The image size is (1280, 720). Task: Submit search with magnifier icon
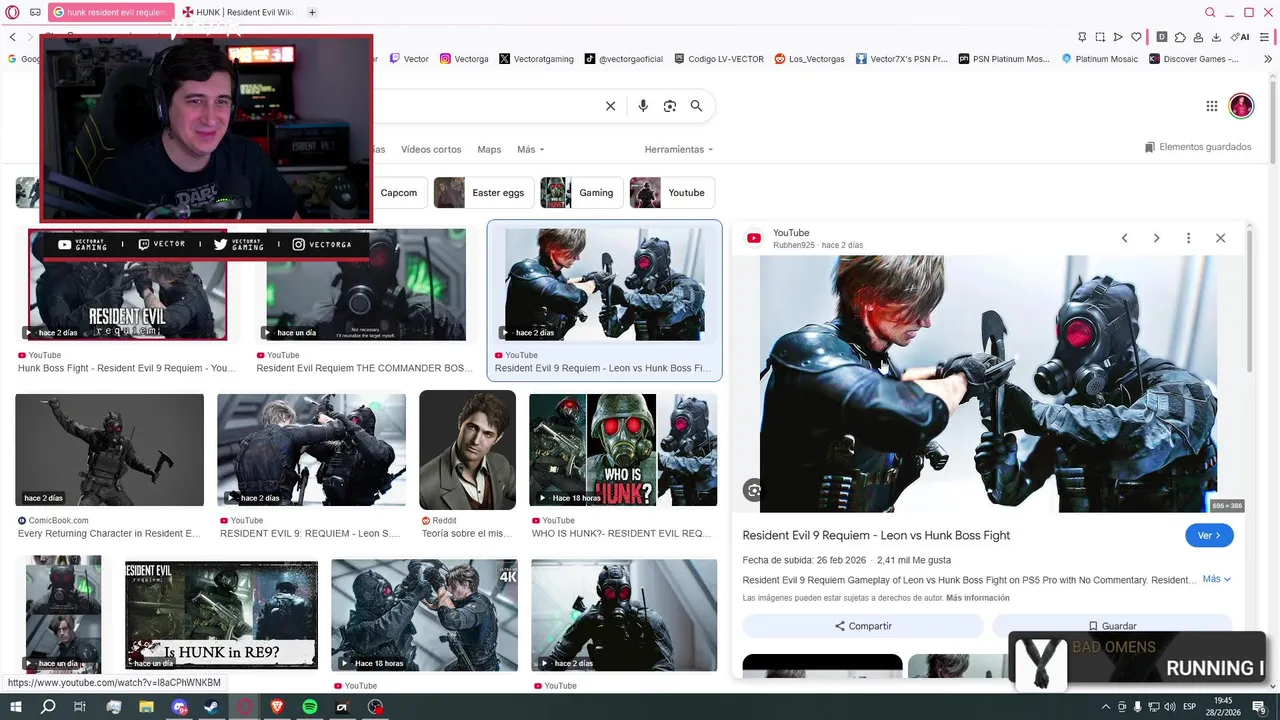point(696,106)
